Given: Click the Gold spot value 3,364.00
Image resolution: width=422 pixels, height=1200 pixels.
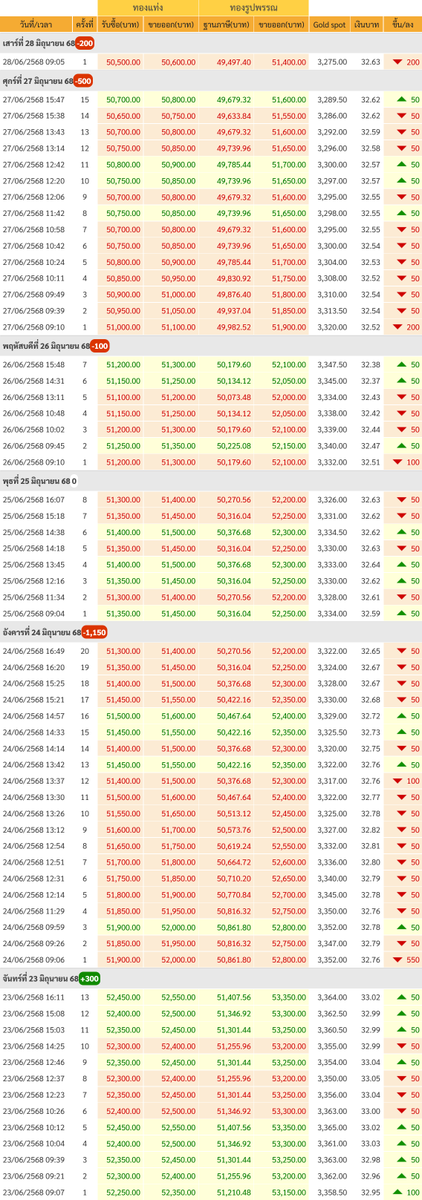Looking at the screenshot, I should pos(332,997).
